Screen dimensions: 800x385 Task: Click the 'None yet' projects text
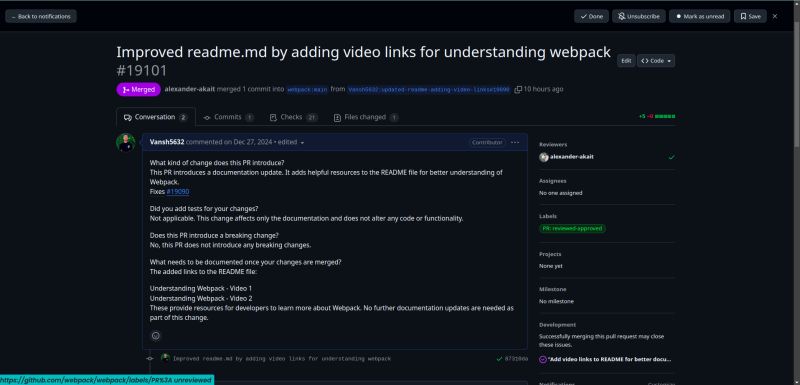[x=551, y=266]
